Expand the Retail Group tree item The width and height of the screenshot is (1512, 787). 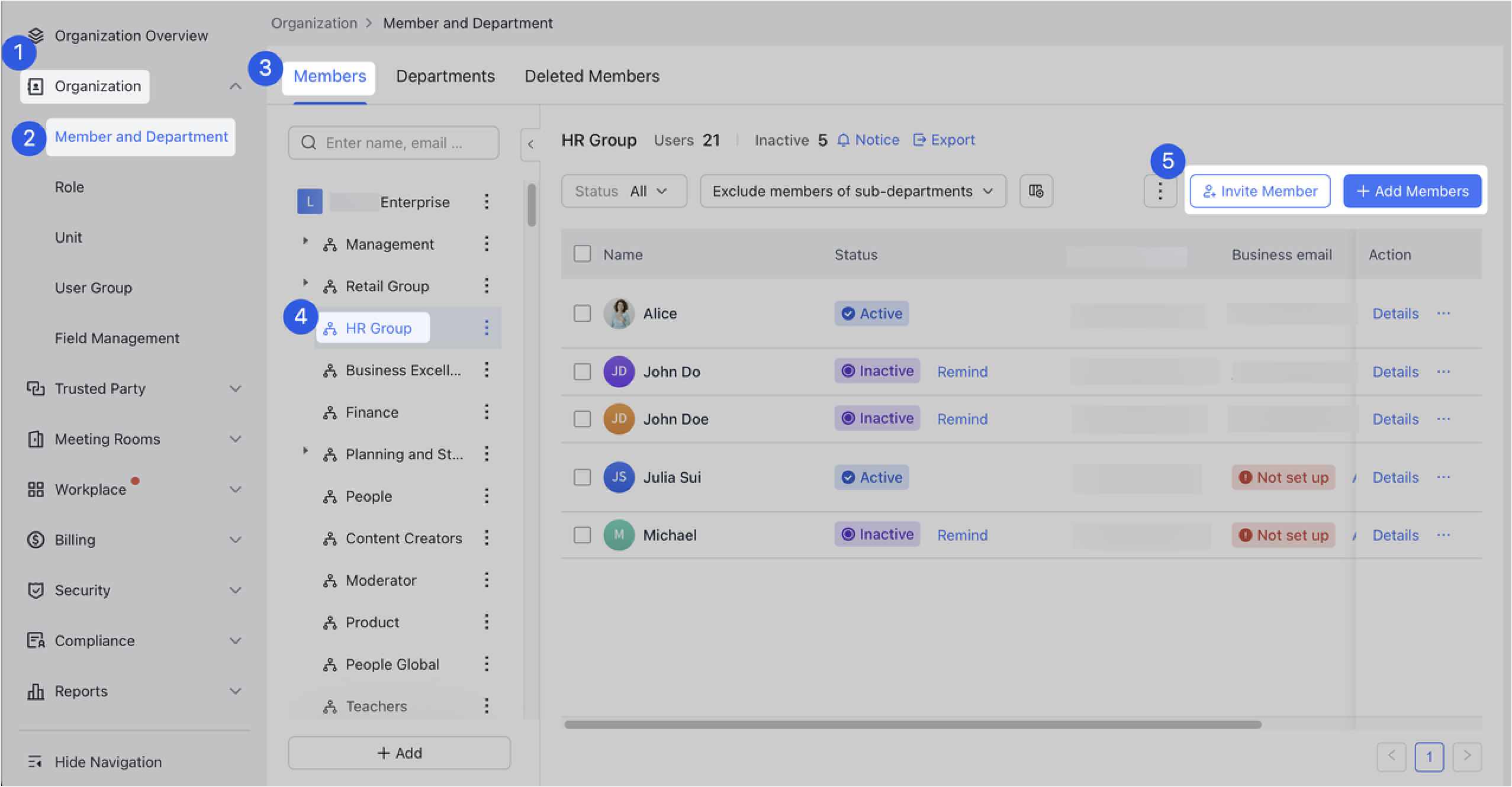[305, 286]
